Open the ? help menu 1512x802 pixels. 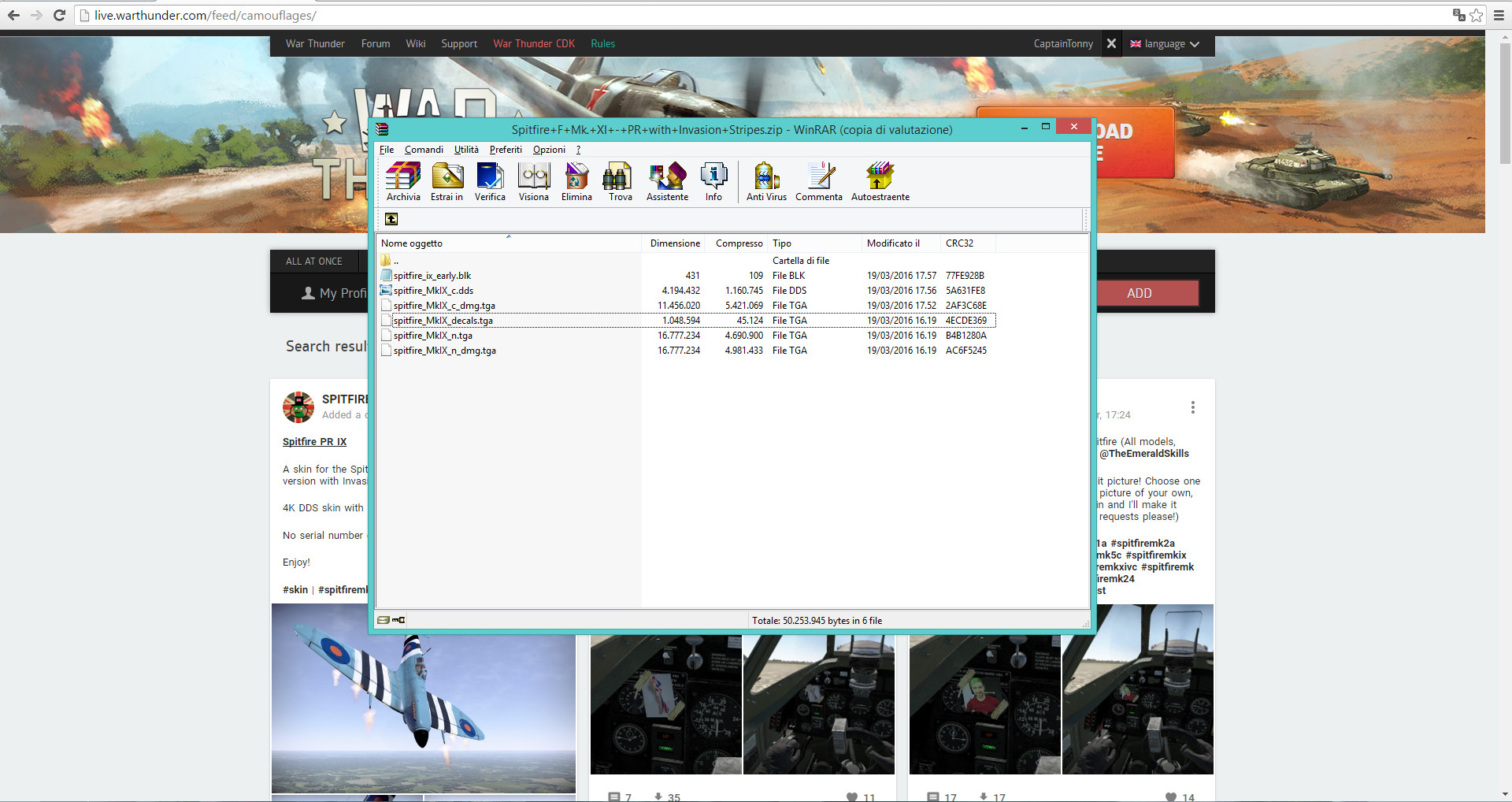(578, 150)
